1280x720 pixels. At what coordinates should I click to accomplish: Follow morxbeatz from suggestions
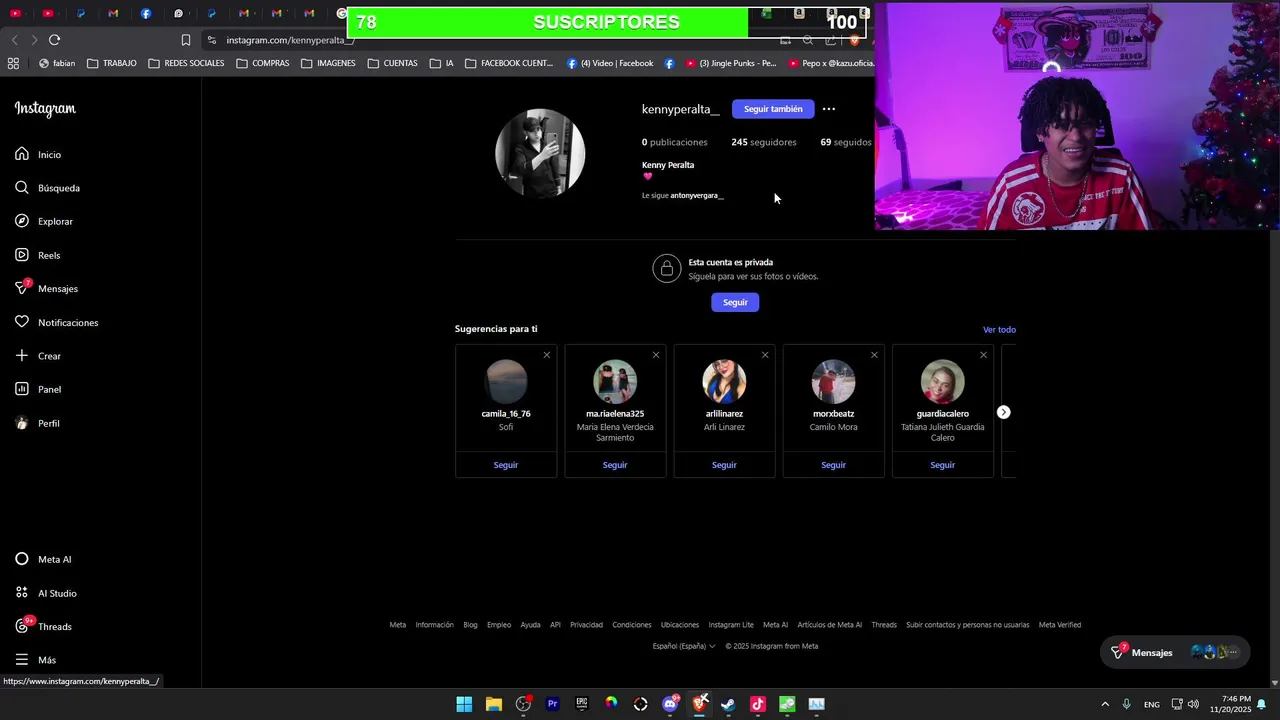click(x=833, y=465)
